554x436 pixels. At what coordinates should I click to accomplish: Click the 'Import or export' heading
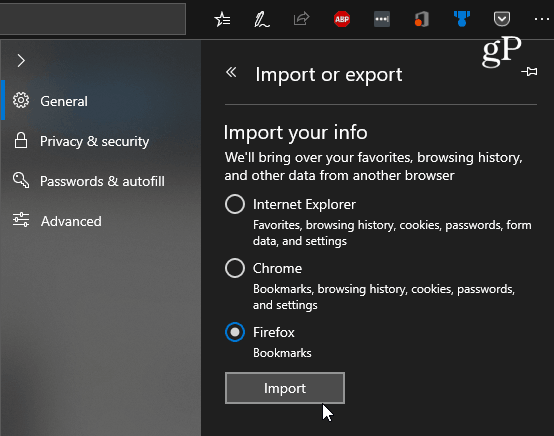pyautogui.click(x=329, y=75)
